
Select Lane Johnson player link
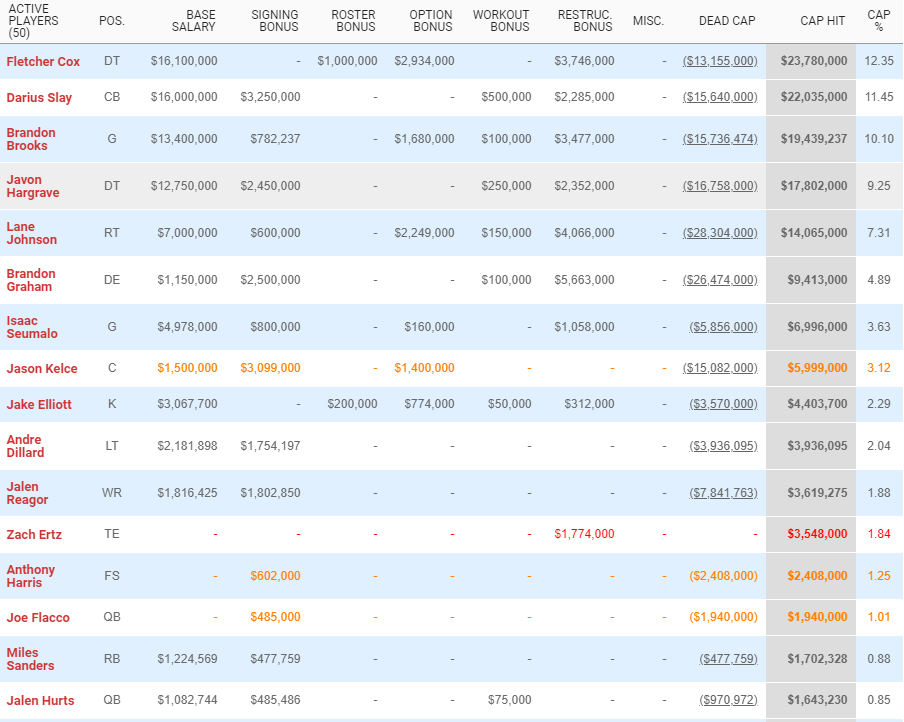click(x=32, y=233)
